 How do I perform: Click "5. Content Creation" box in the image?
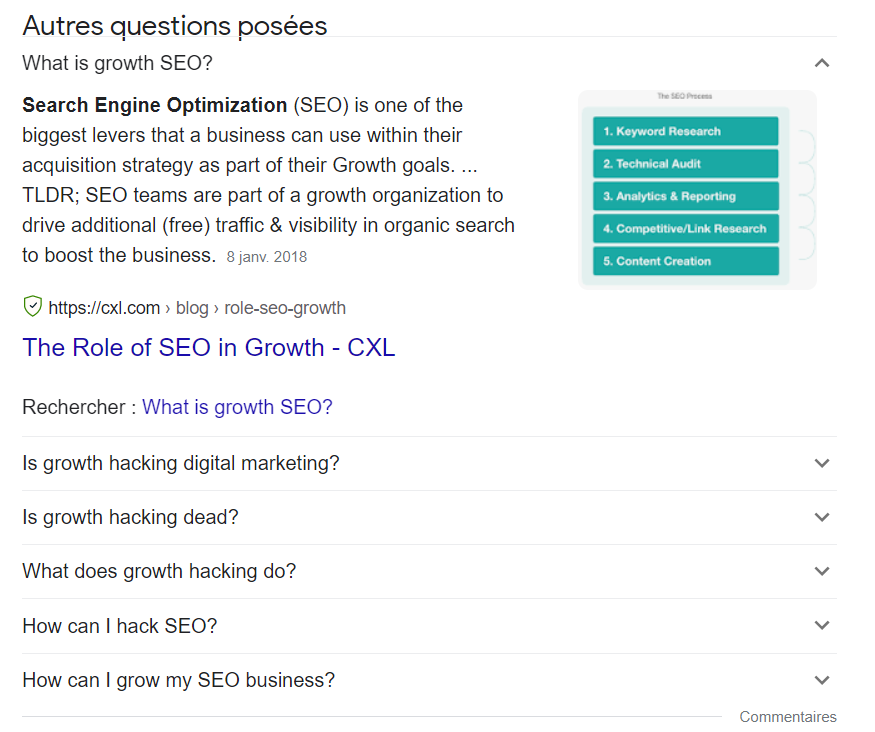point(686,261)
